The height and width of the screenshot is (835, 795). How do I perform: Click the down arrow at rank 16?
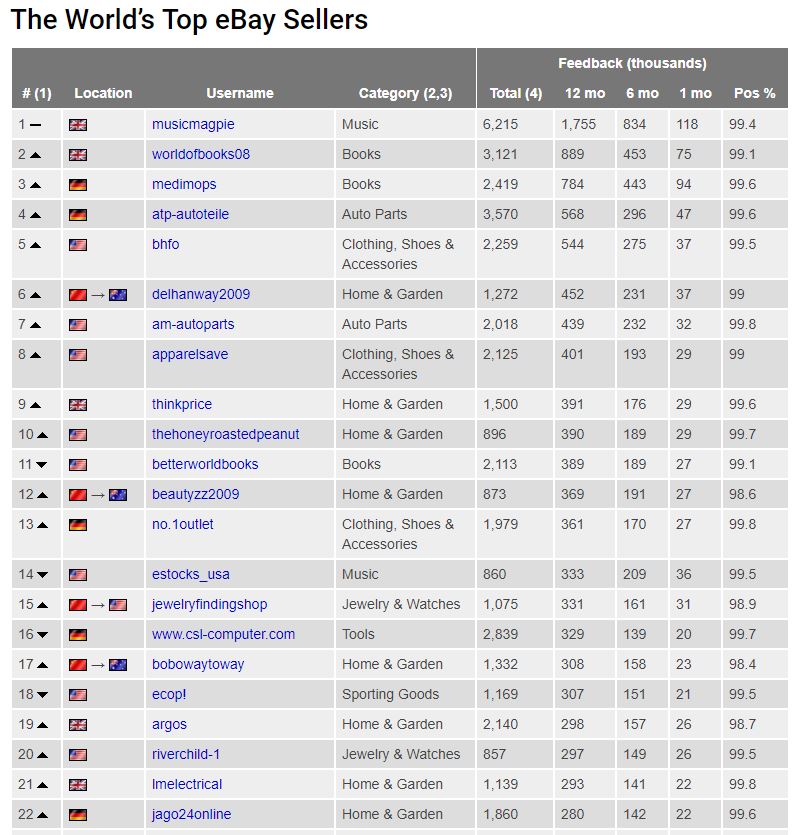(42, 635)
